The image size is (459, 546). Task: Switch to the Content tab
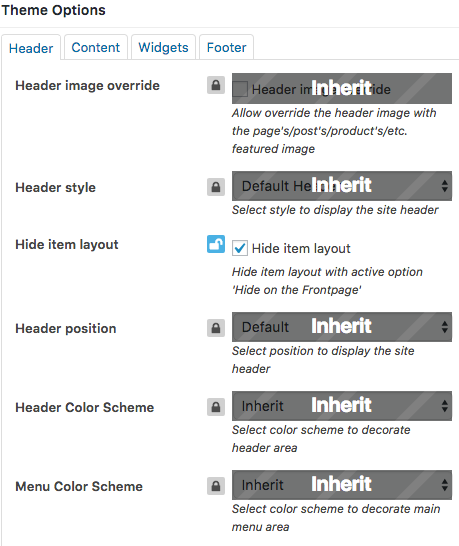point(96,47)
